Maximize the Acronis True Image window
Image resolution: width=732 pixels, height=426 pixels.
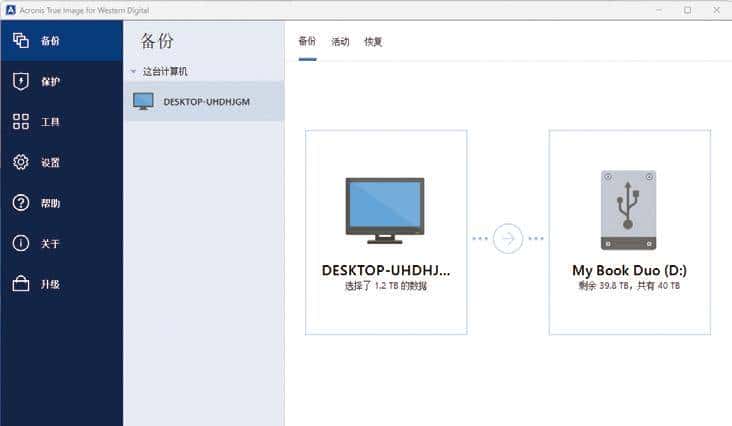click(688, 10)
